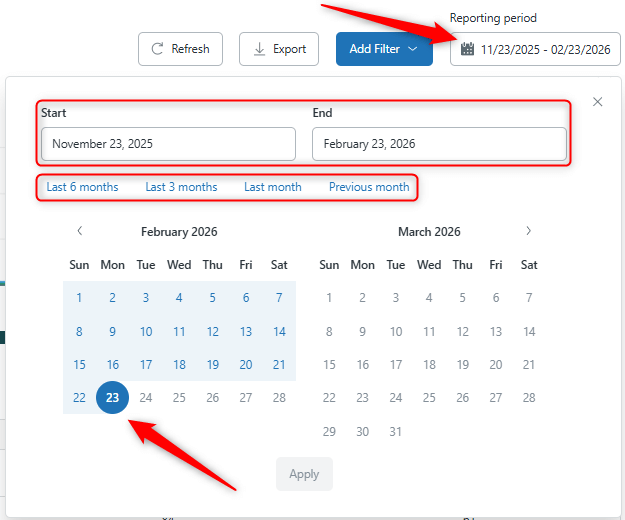This screenshot has height=520, width=625.
Task: Go to next month using right chevron
Action: (528, 231)
